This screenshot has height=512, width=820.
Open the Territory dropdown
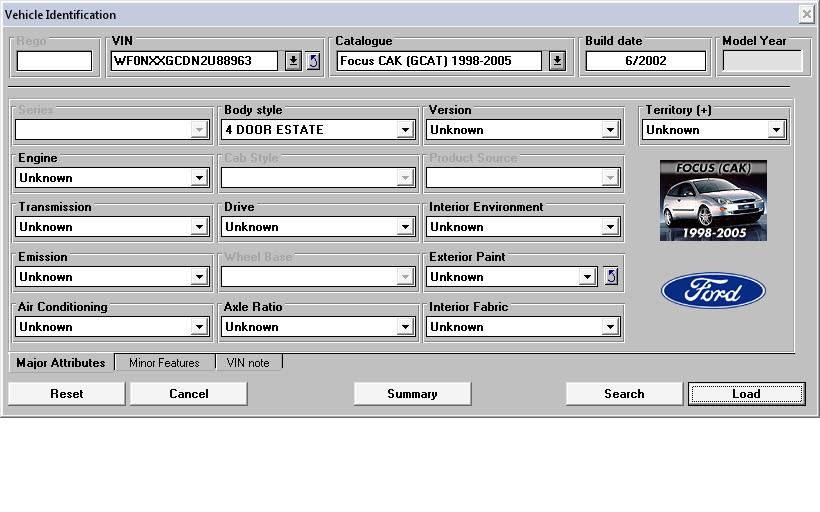(x=776, y=130)
